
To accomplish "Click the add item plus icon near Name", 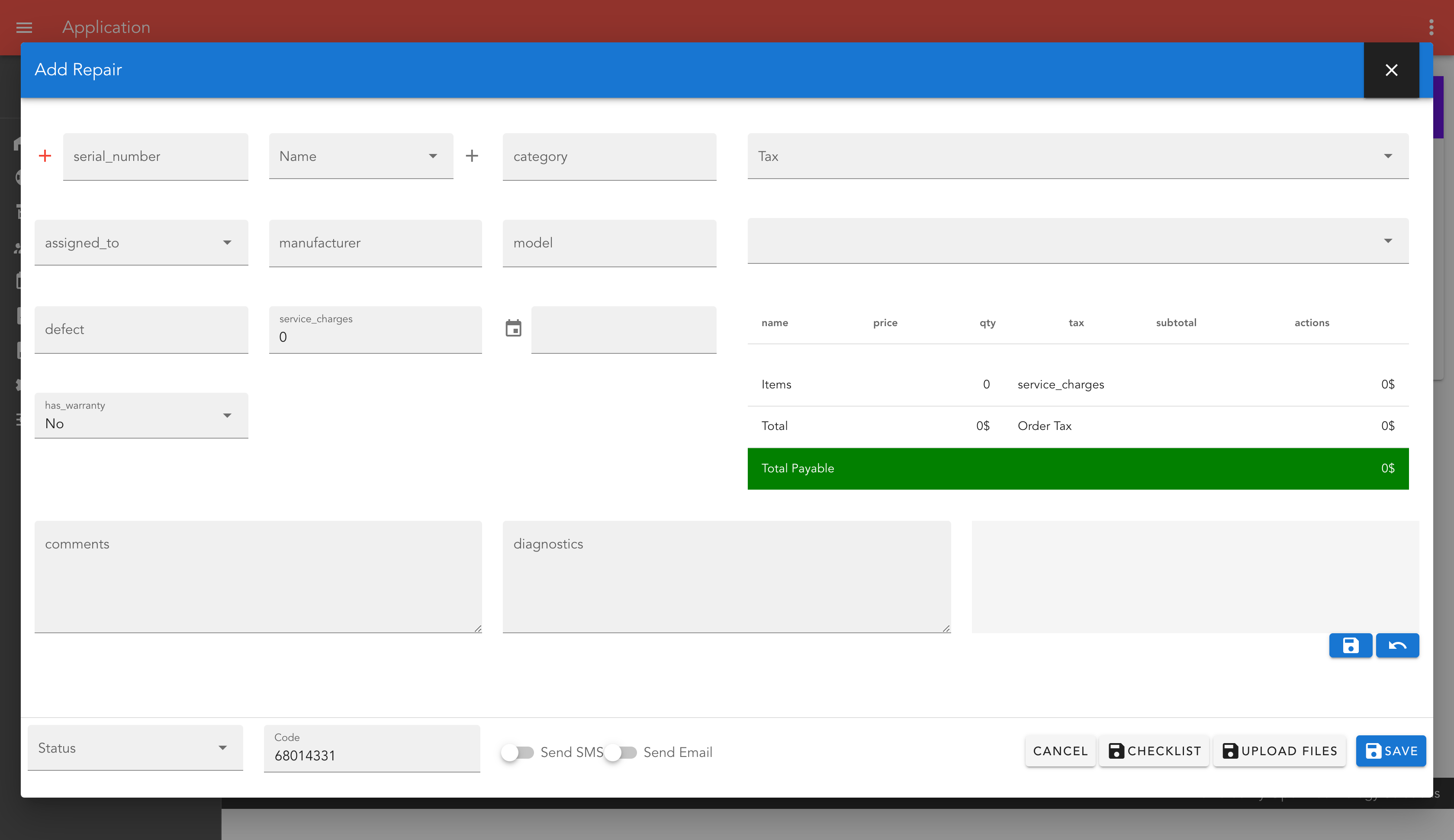I will pos(472,156).
